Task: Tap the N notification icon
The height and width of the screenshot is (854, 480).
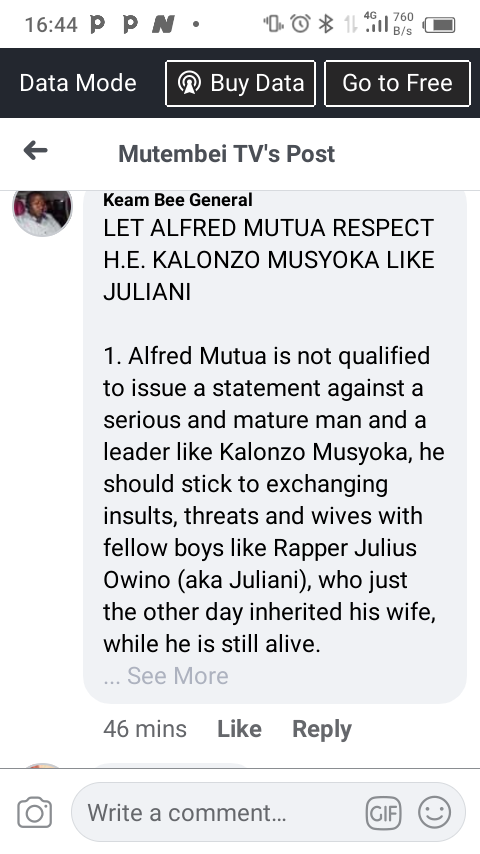Action: 163,24
